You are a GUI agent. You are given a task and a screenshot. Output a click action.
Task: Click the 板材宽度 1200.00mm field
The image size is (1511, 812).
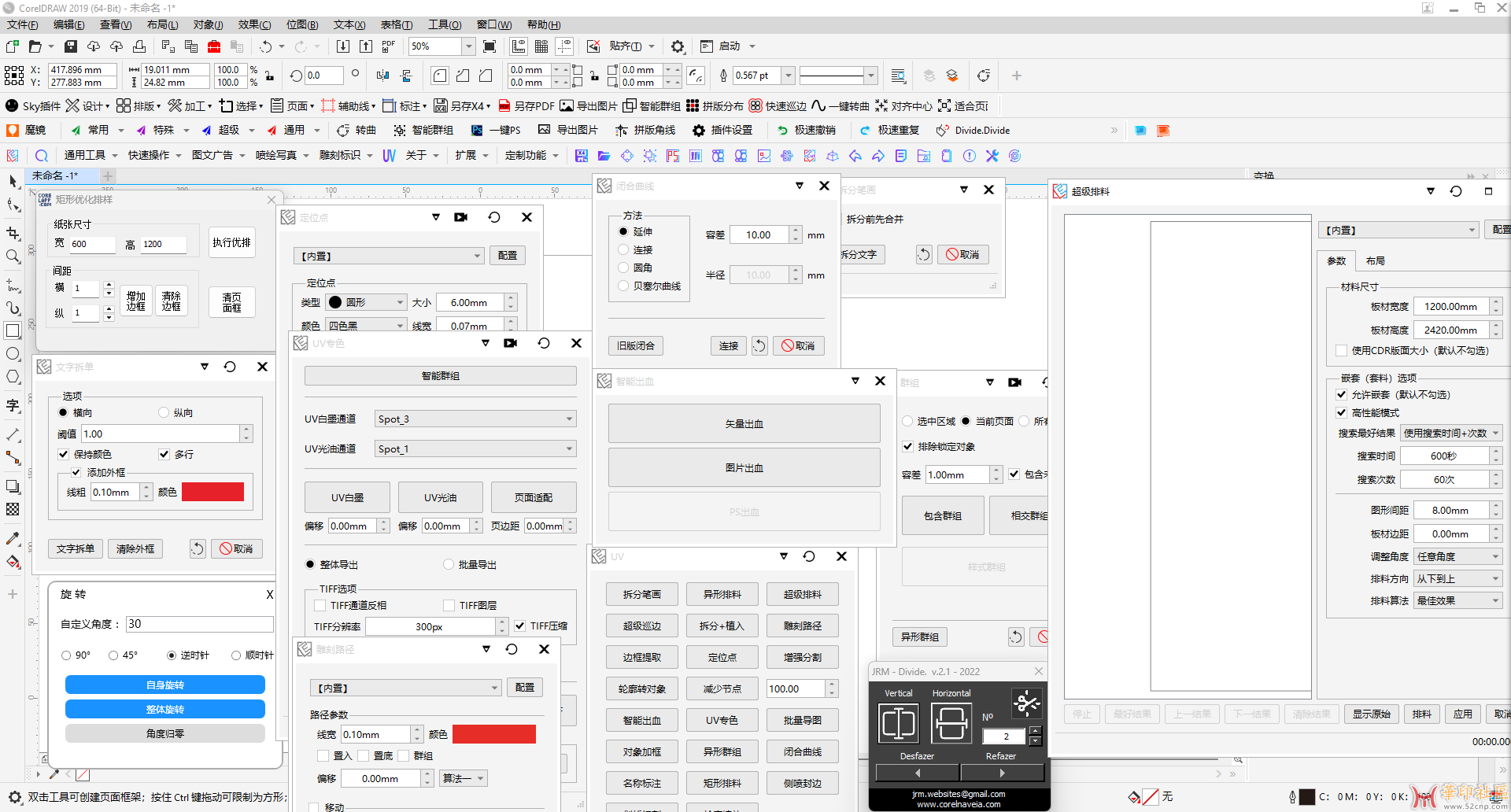1451,306
